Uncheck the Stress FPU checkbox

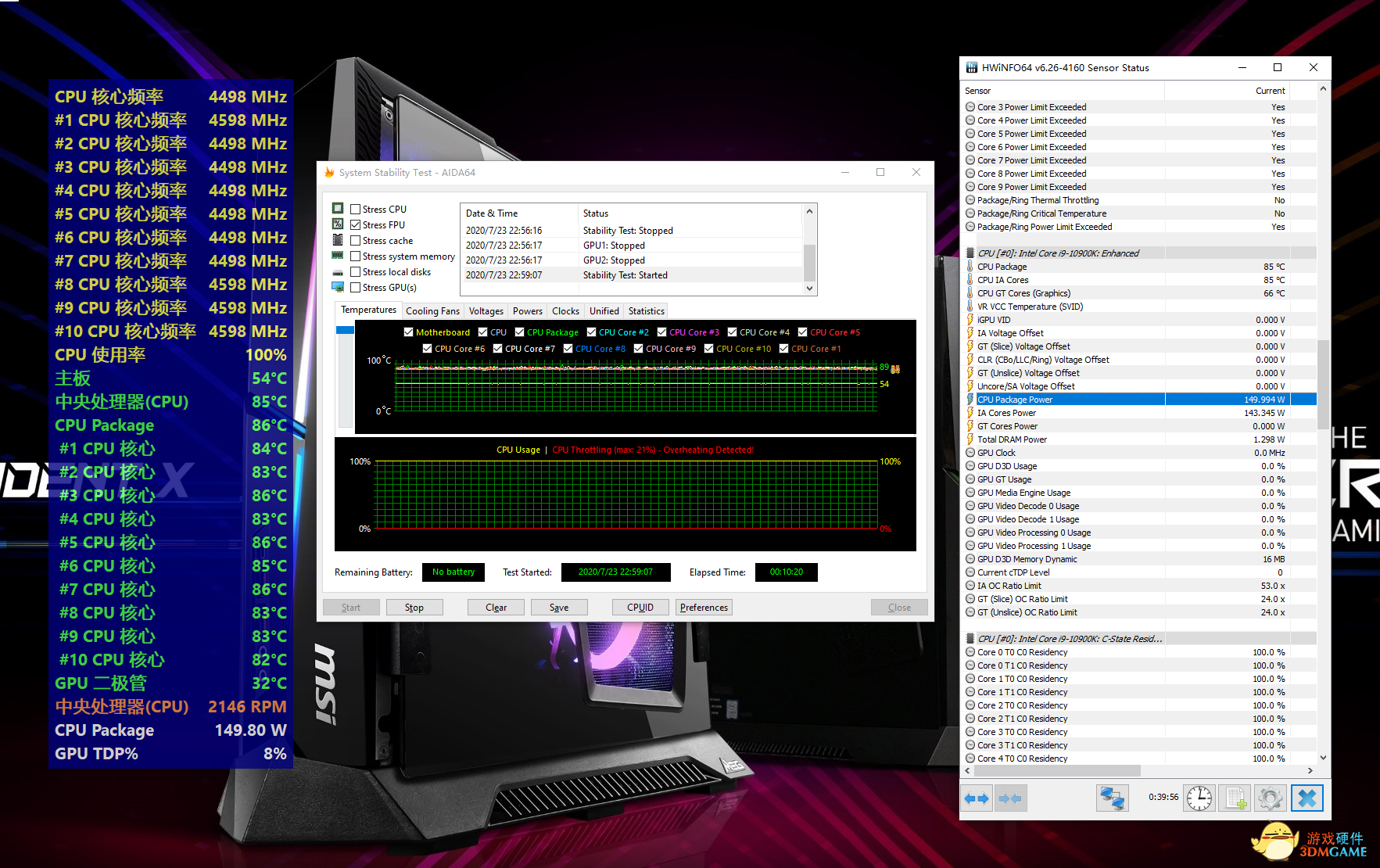pos(356,225)
